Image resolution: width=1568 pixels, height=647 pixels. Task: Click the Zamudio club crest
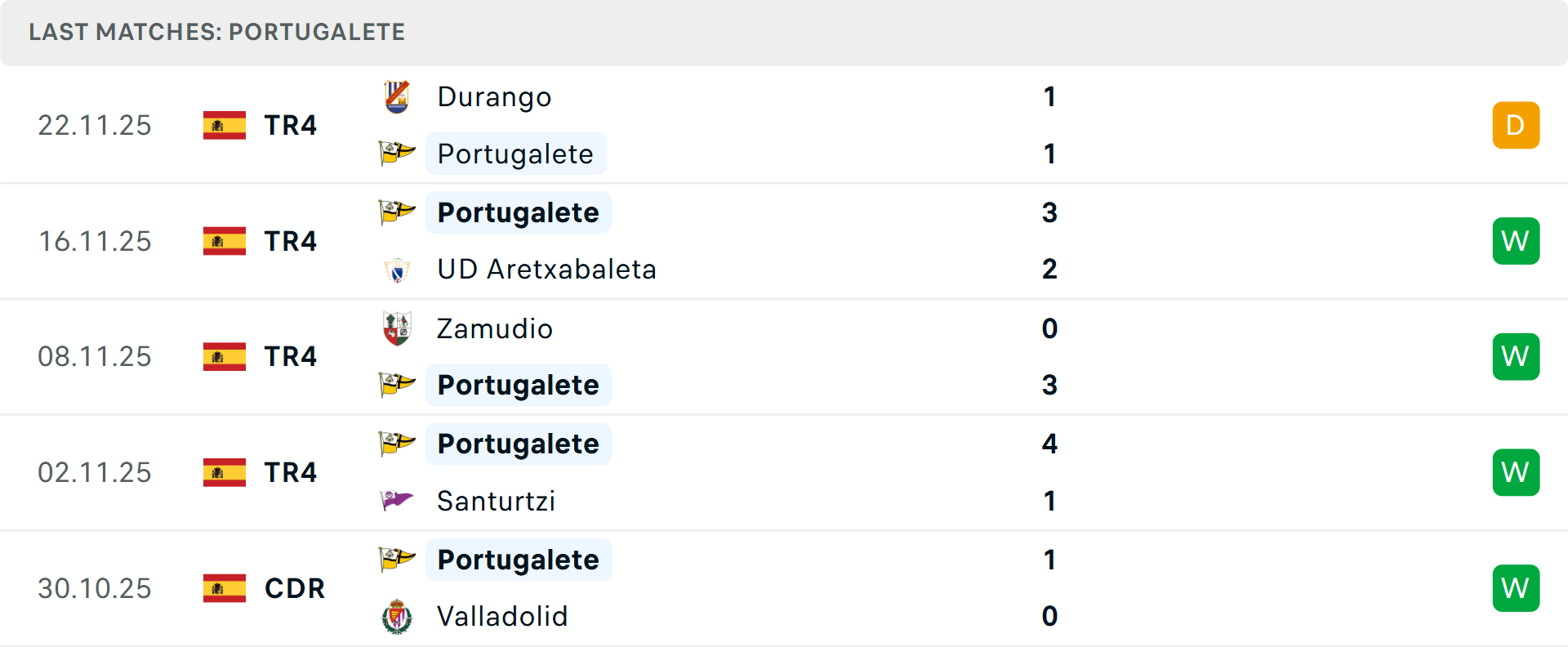(x=397, y=328)
